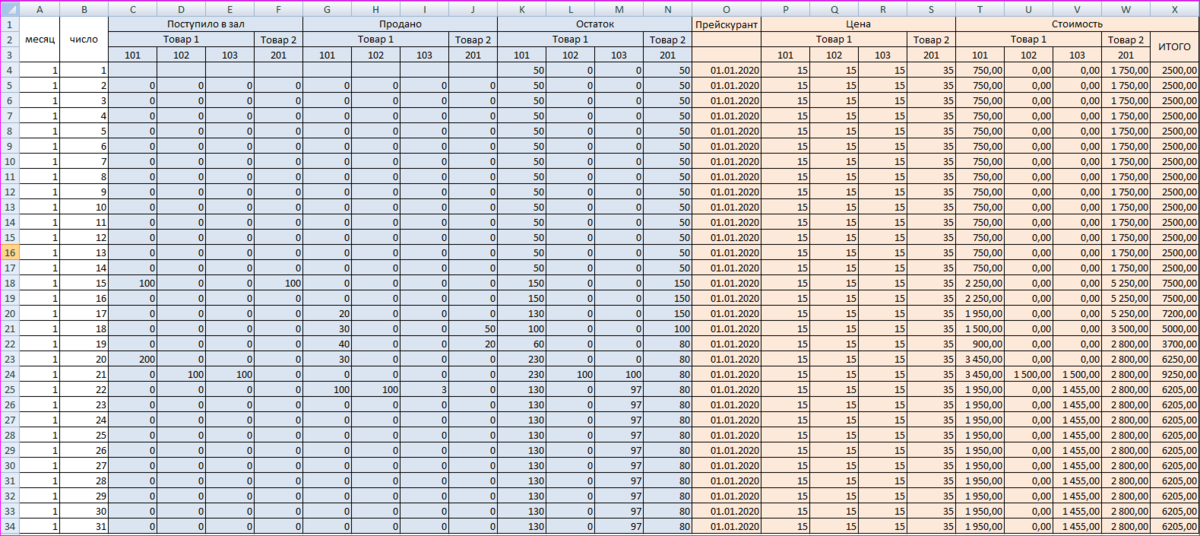Select the highlighted row header 16
1200x536 pixels.
(9, 253)
